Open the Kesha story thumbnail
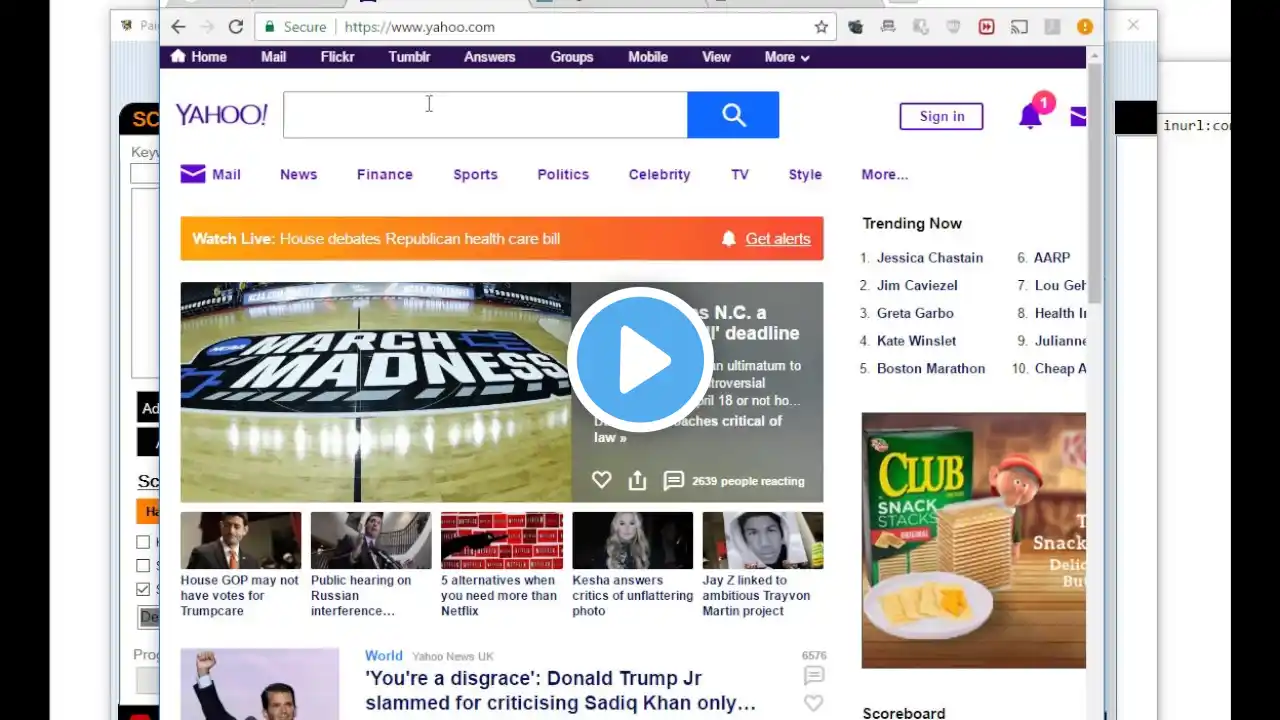The width and height of the screenshot is (1280, 720). (632, 540)
